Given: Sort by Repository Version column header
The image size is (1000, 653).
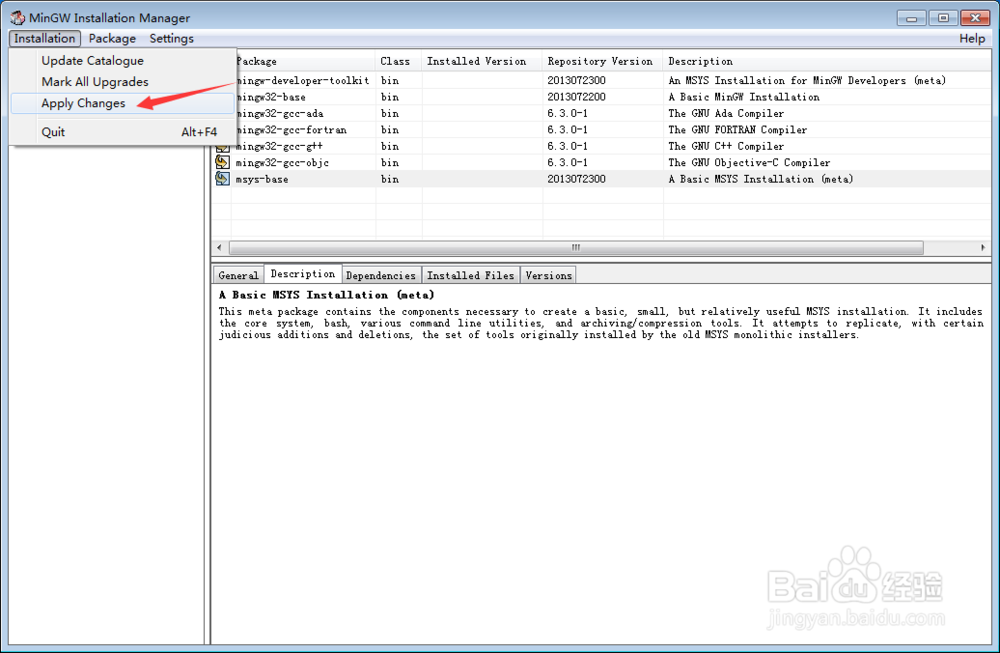Looking at the screenshot, I should [x=603, y=61].
